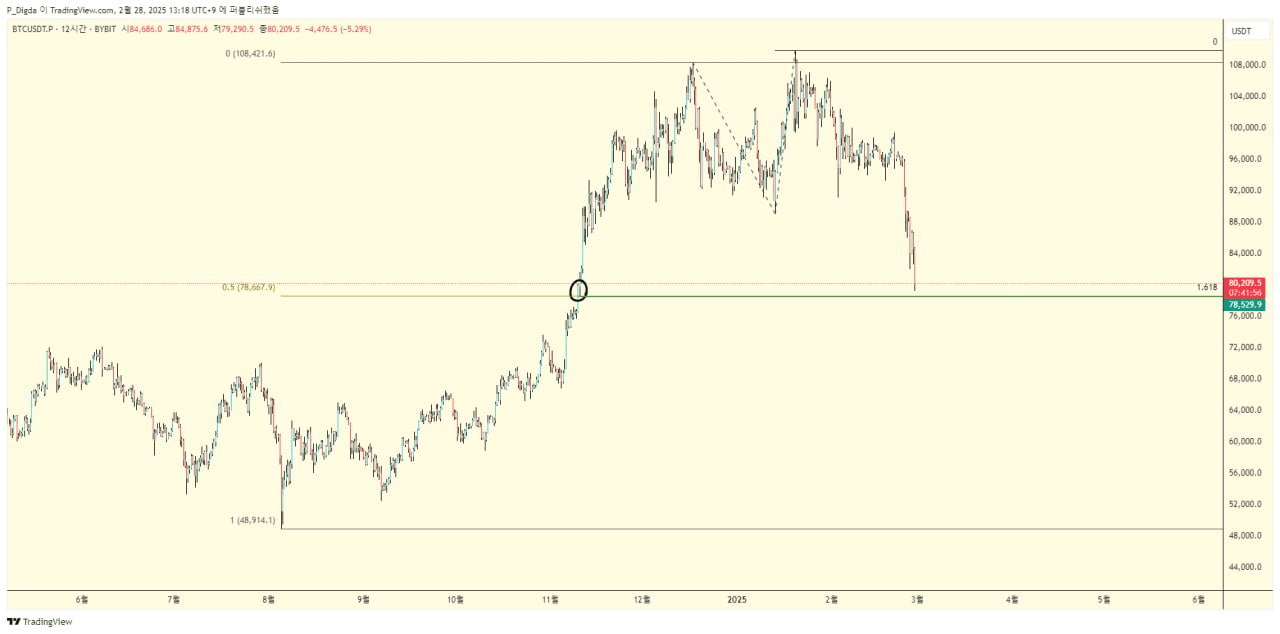
Task: Click the 11월 time axis label
Action: 550,600
